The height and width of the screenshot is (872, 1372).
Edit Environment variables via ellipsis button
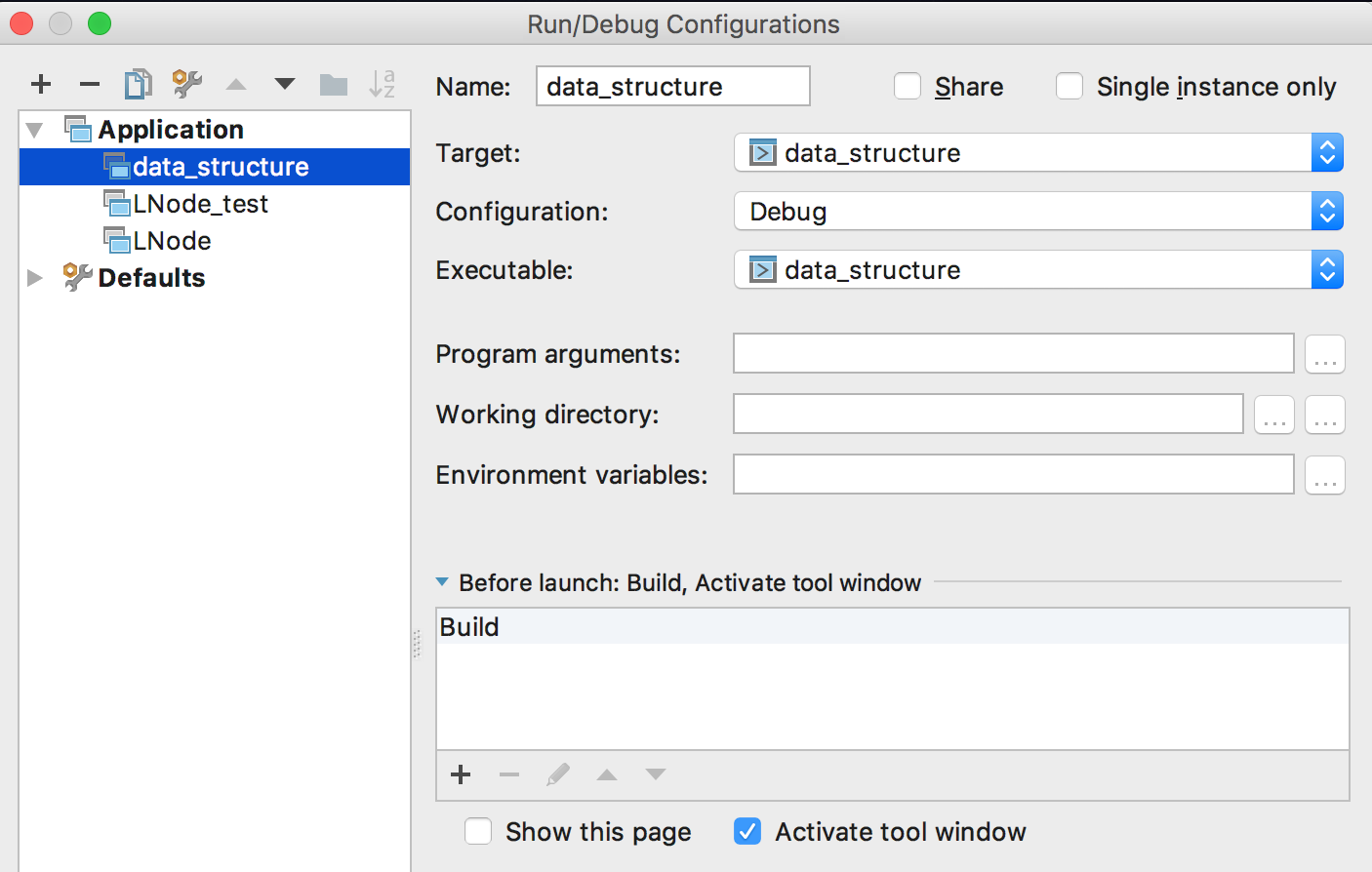click(1325, 475)
